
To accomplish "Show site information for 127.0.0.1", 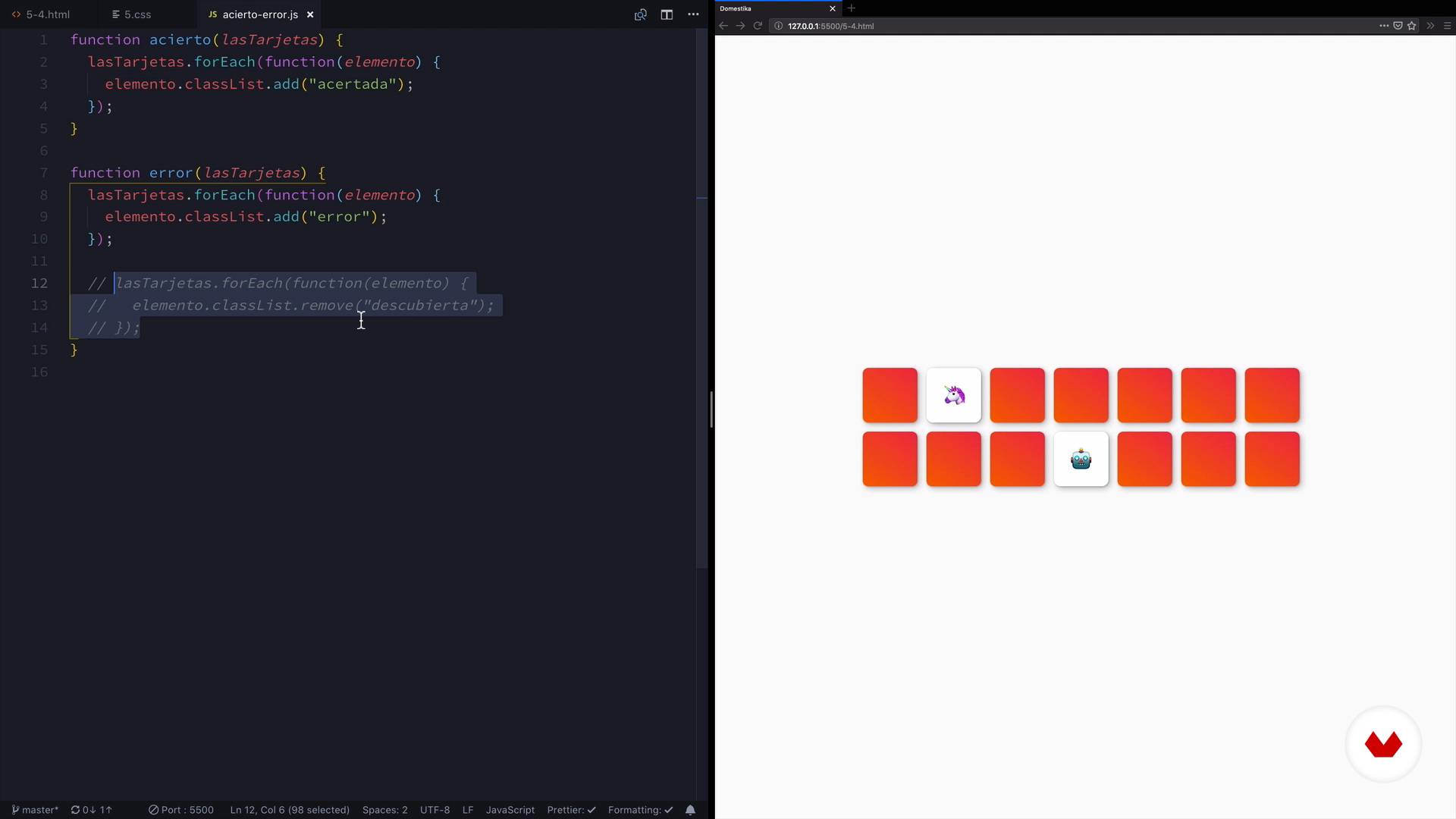I will point(778,26).
